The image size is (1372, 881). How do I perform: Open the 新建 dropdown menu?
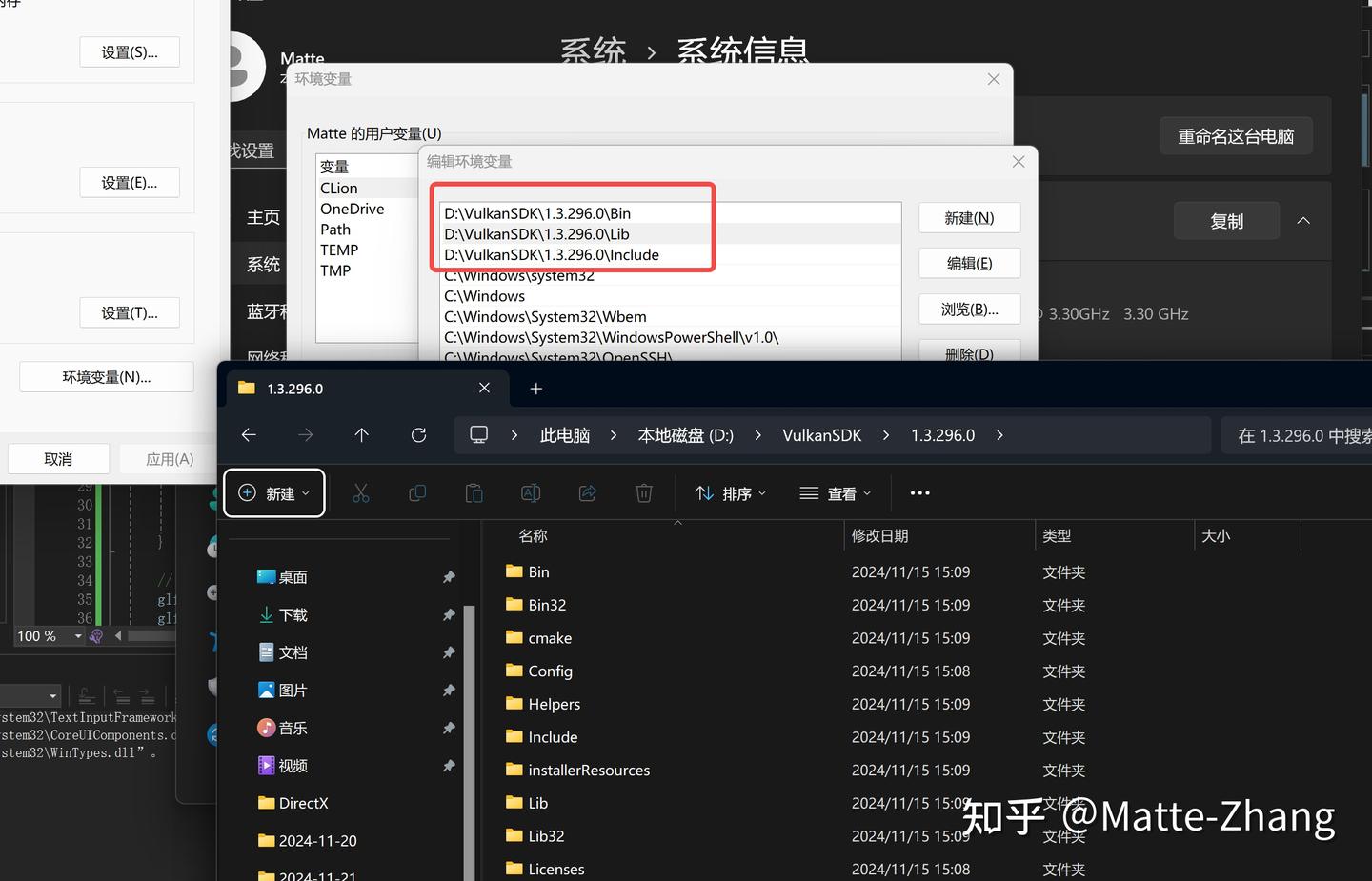pyautogui.click(x=273, y=493)
